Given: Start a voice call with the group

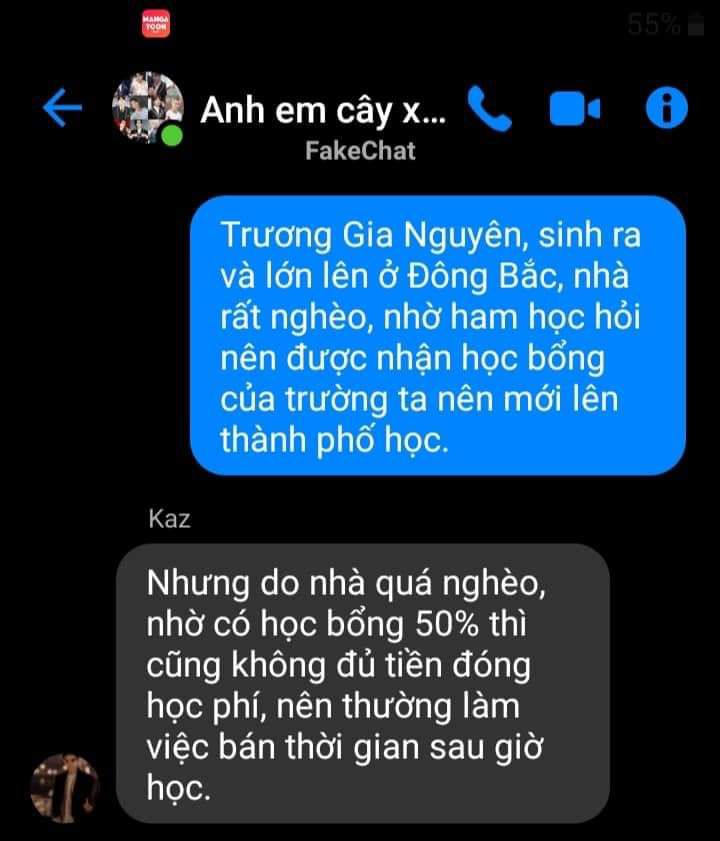Looking at the screenshot, I should (489, 109).
